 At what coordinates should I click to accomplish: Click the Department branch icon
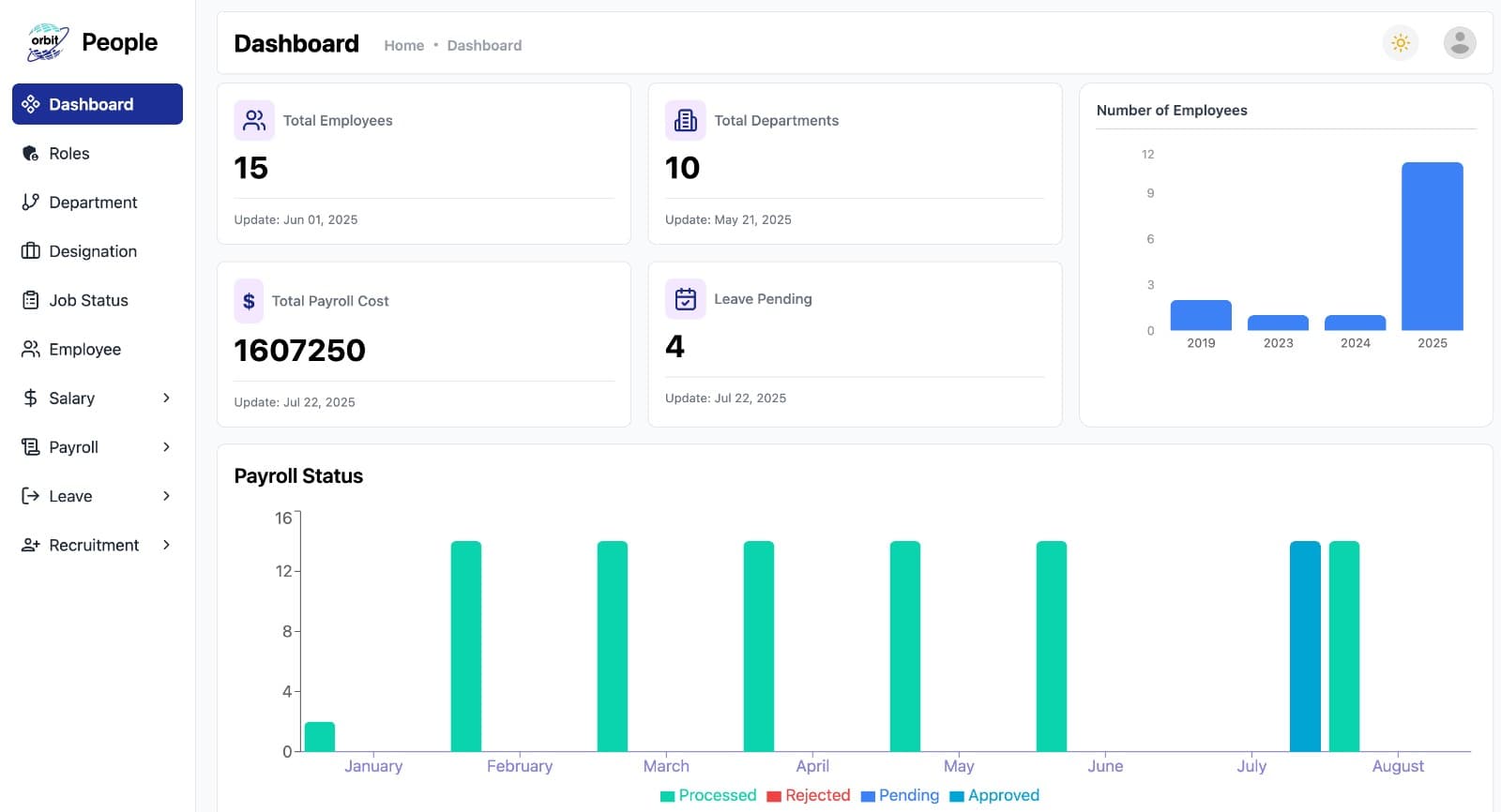pos(31,202)
